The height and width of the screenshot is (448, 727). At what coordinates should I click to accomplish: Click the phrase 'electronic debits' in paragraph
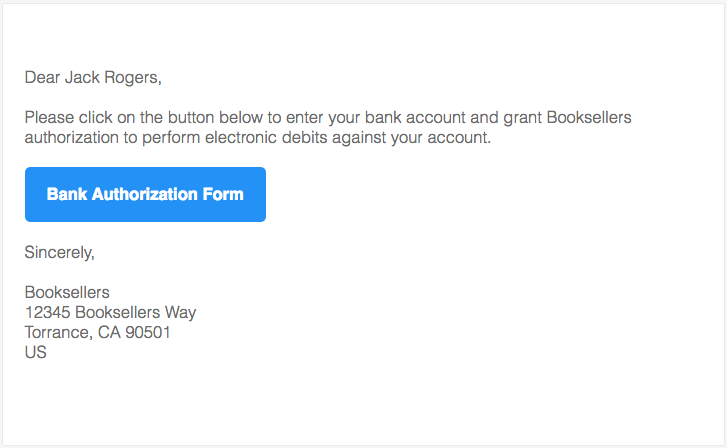(259, 138)
